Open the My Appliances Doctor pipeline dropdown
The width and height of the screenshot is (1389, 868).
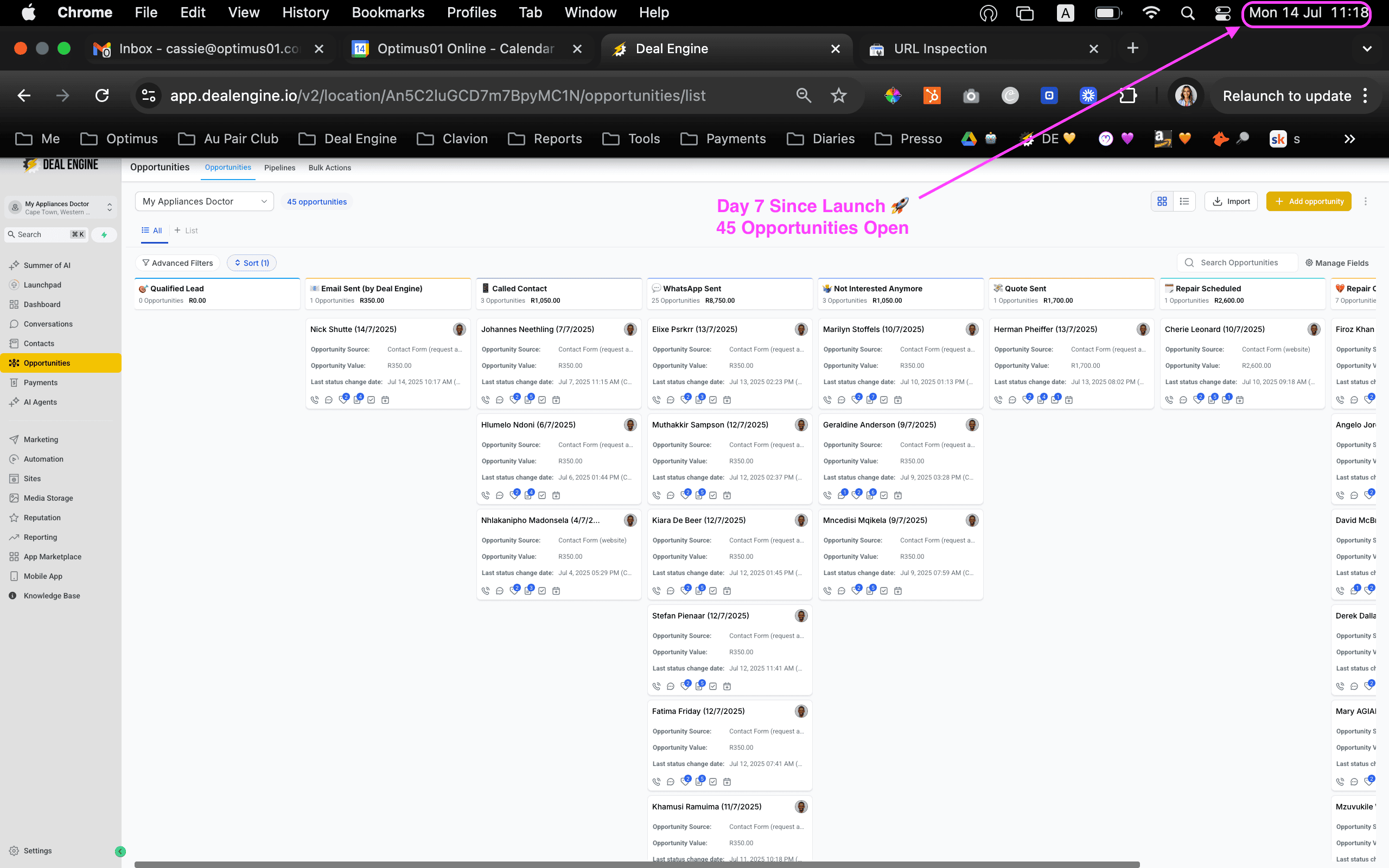click(x=205, y=201)
